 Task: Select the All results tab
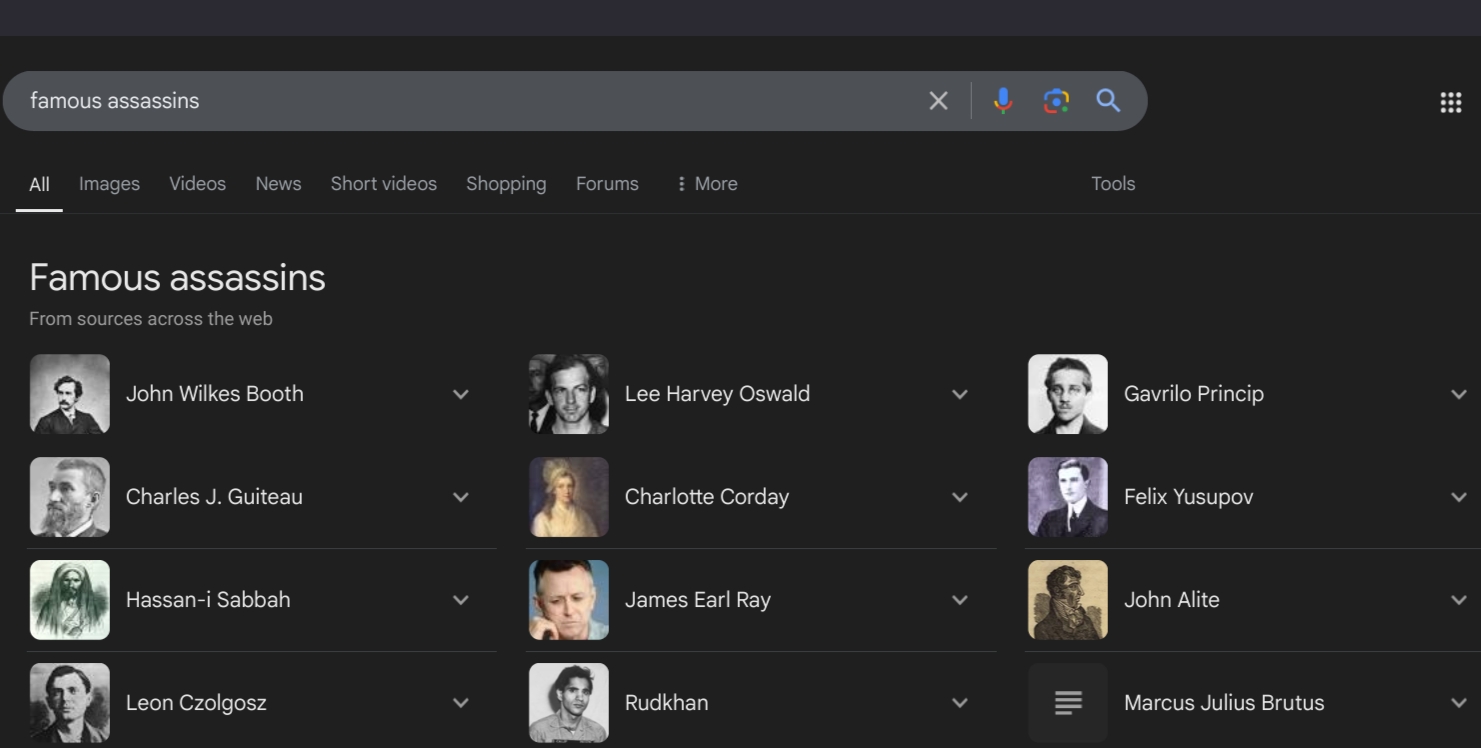click(x=39, y=184)
